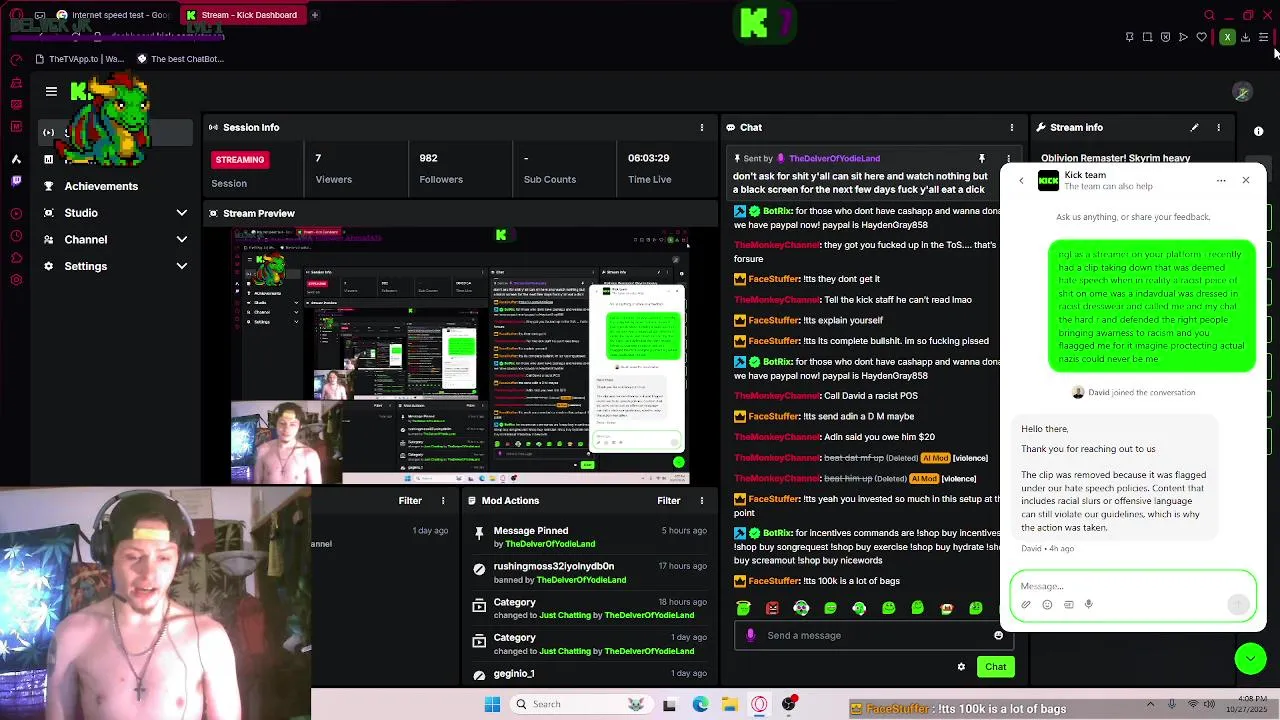Close the Kick team support widget
Viewport: 1280px width, 720px height.
pos(1246,180)
